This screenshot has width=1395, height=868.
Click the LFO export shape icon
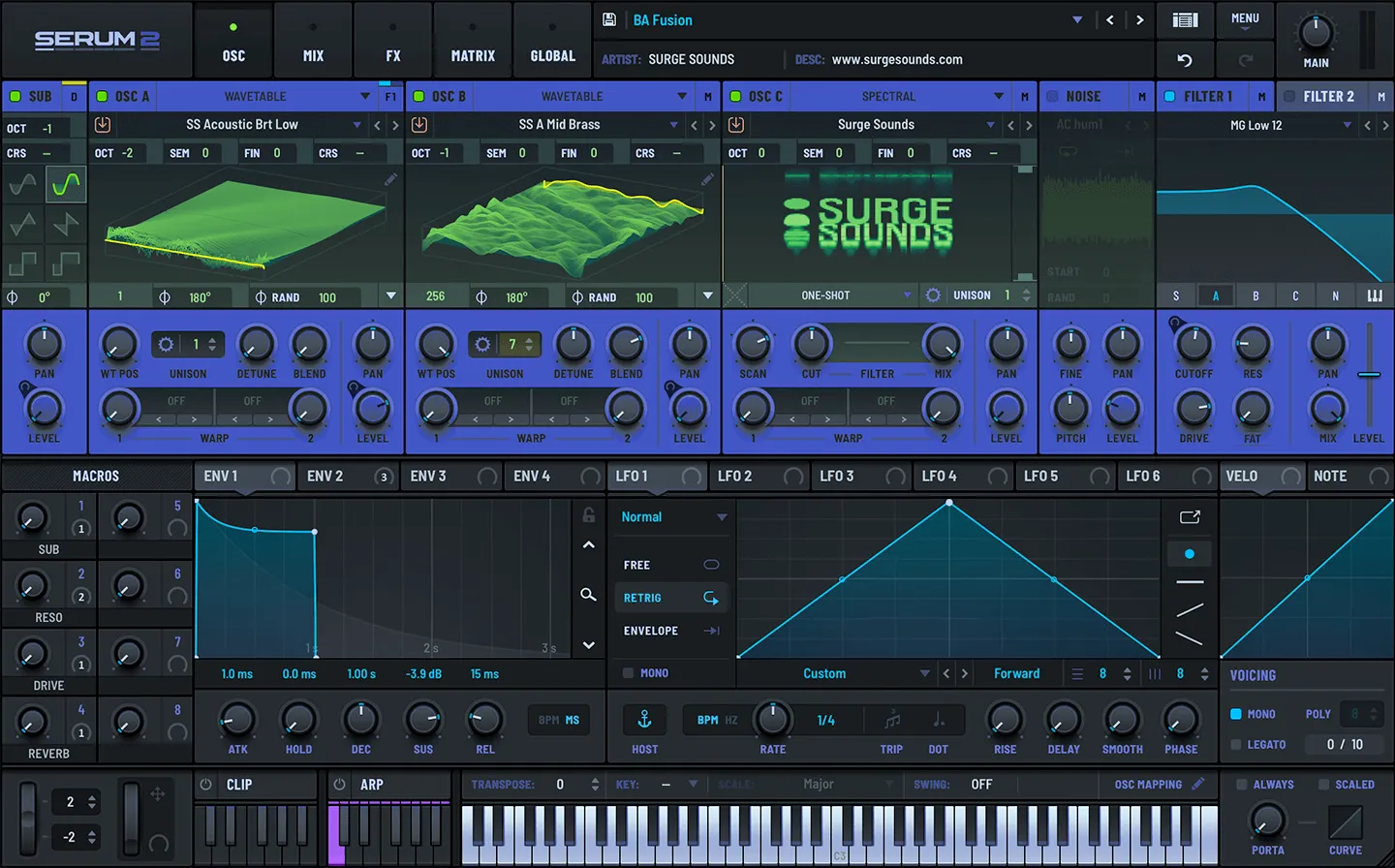pyautogui.click(x=1190, y=517)
